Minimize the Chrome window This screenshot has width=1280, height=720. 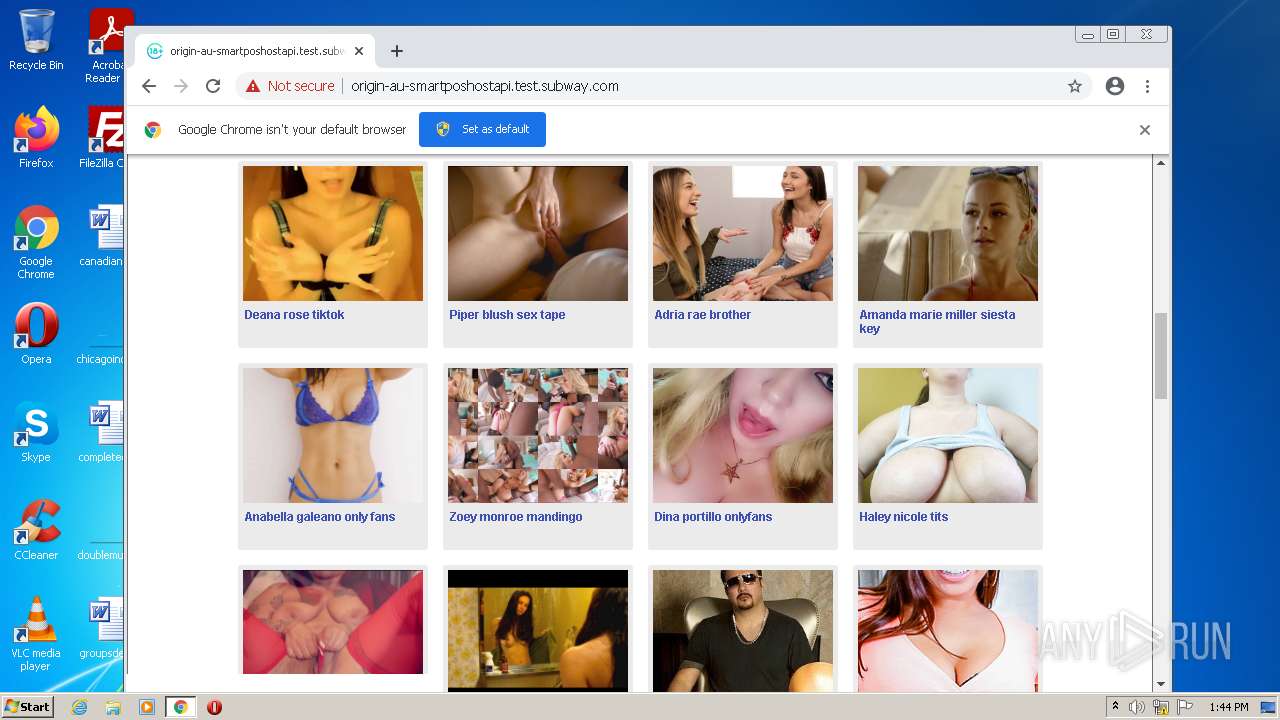click(1088, 35)
